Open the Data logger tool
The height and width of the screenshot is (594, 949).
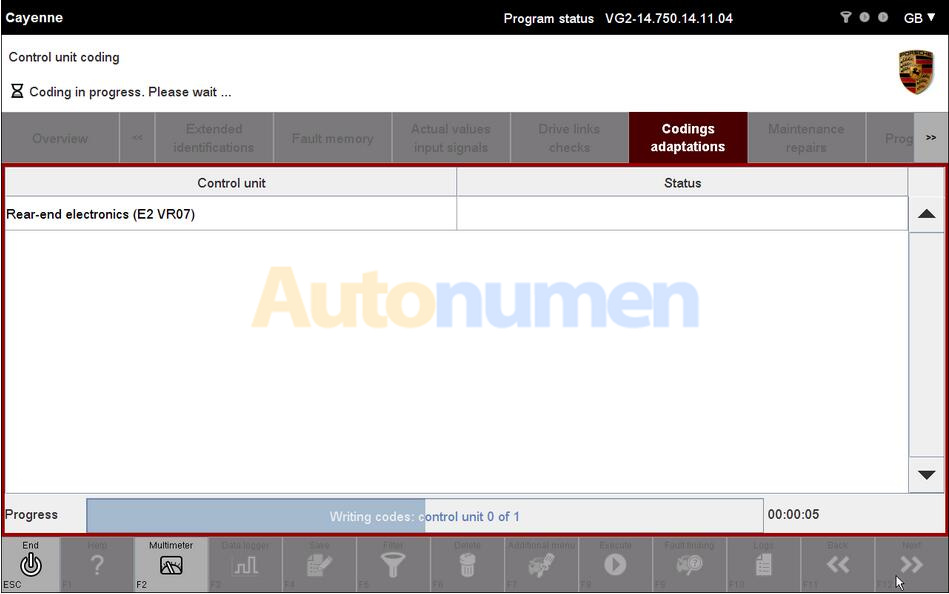coord(245,565)
